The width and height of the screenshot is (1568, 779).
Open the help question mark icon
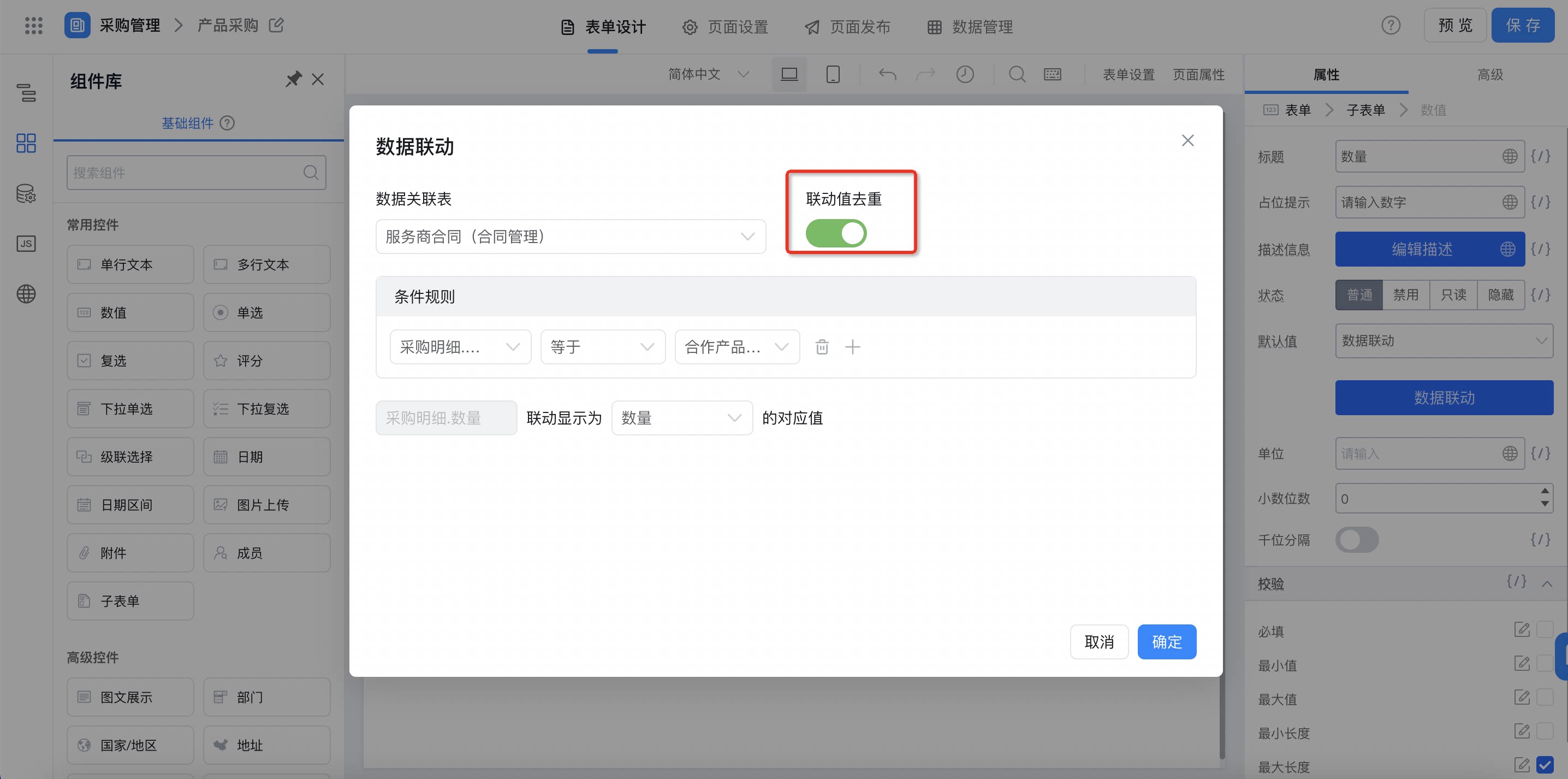[1391, 26]
